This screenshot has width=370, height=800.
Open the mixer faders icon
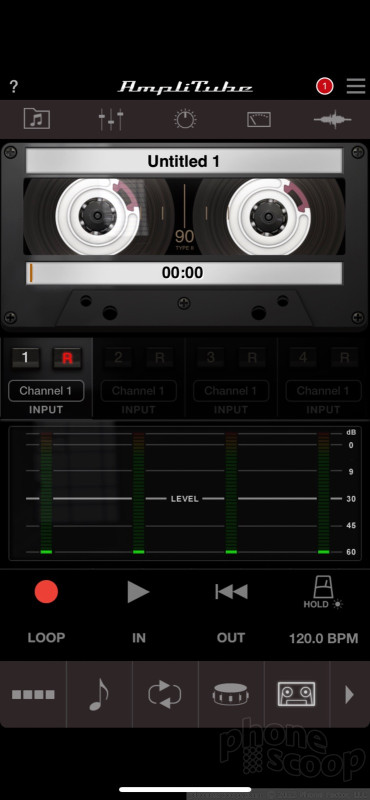pos(111,119)
